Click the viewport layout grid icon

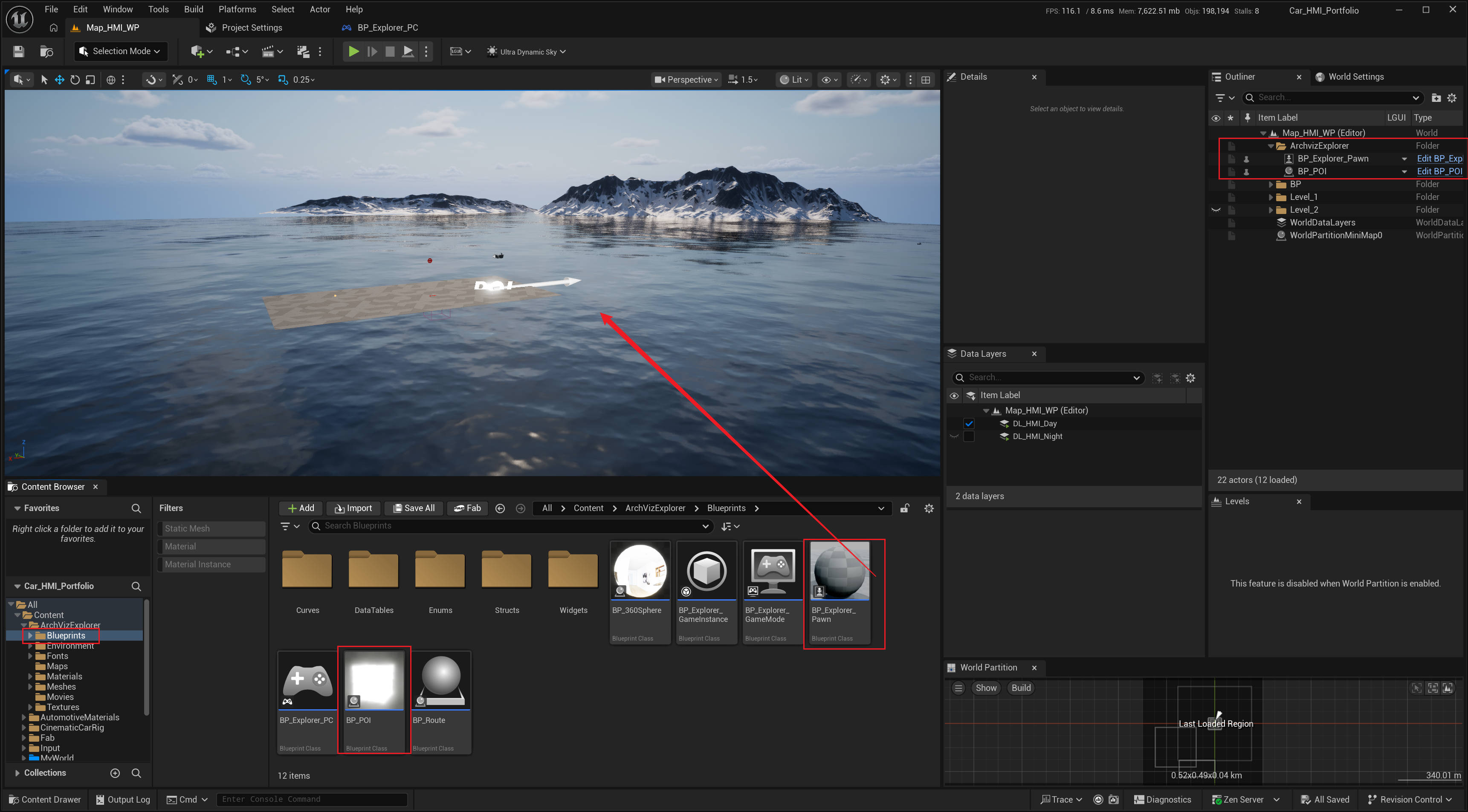926,80
